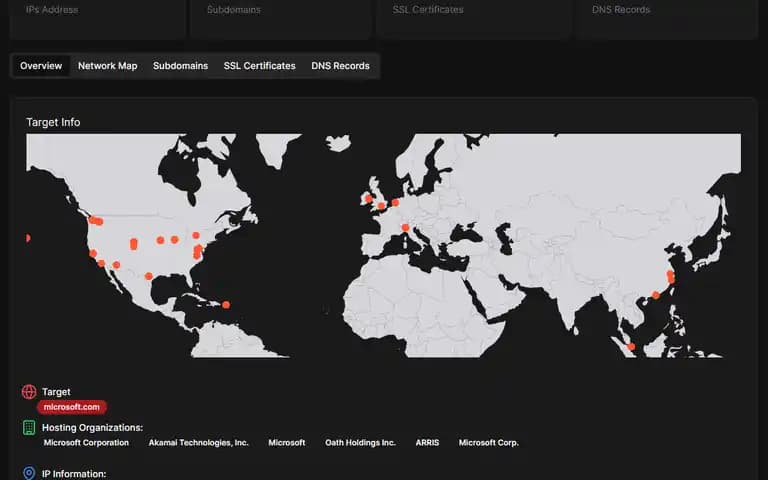Click the DNS Records stat card at top

click(667, 19)
